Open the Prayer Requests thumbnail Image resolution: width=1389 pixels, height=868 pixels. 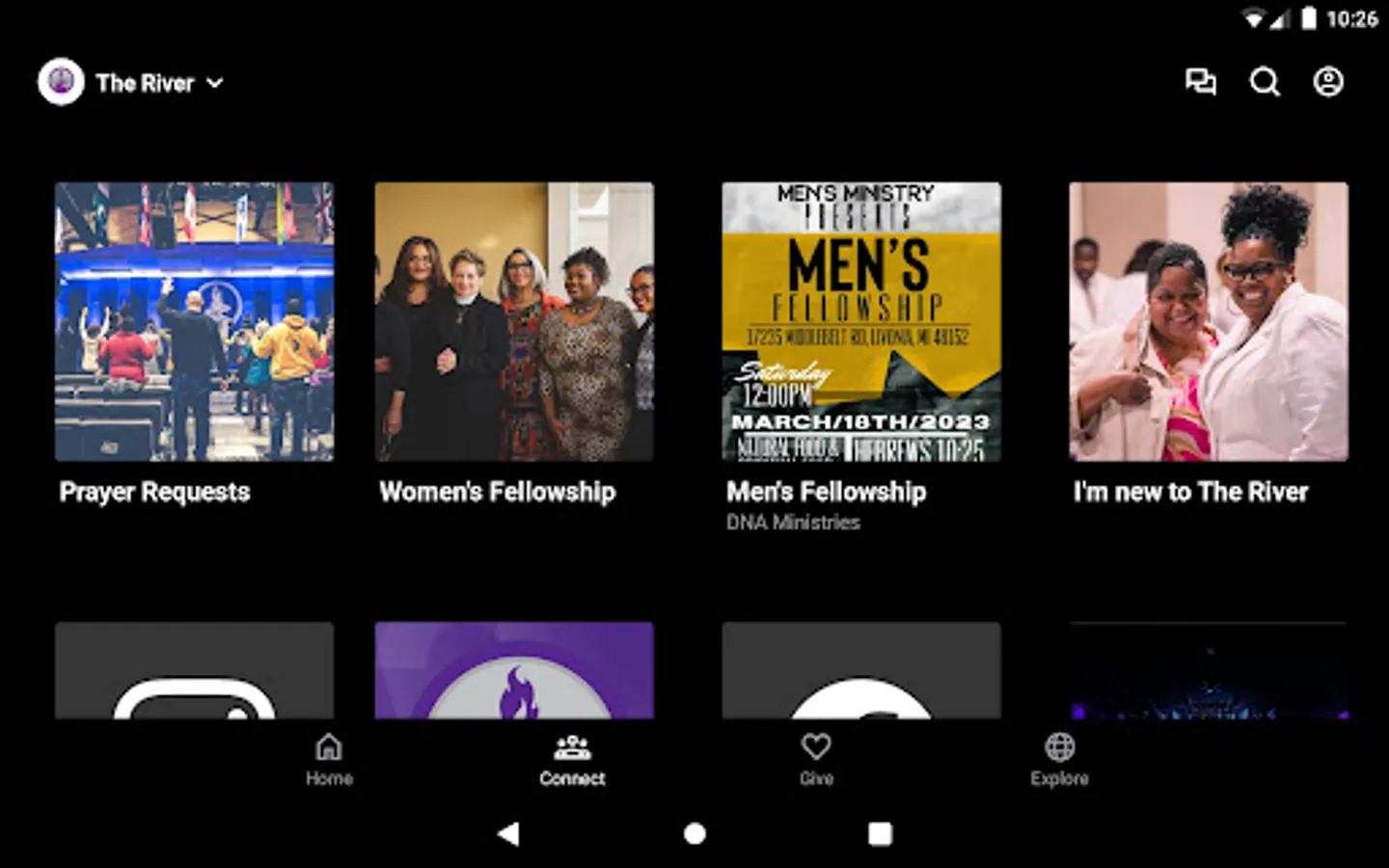tap(194, 321)
